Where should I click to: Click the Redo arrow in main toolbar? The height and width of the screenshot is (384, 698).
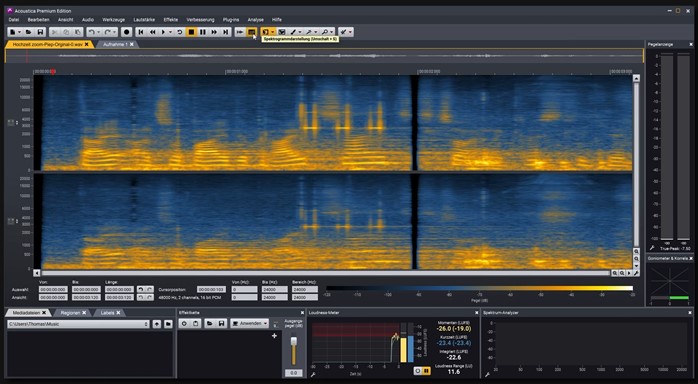coord(107,32)
